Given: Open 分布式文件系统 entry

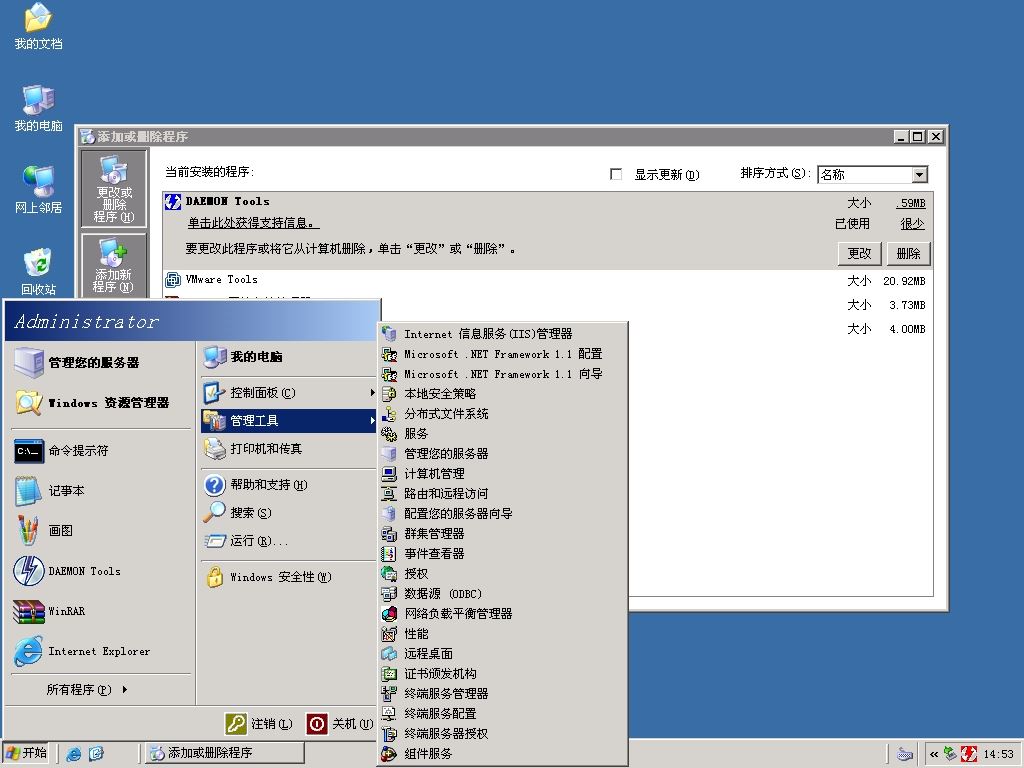Looking at the screenshot, I should (x=503, y=414).
